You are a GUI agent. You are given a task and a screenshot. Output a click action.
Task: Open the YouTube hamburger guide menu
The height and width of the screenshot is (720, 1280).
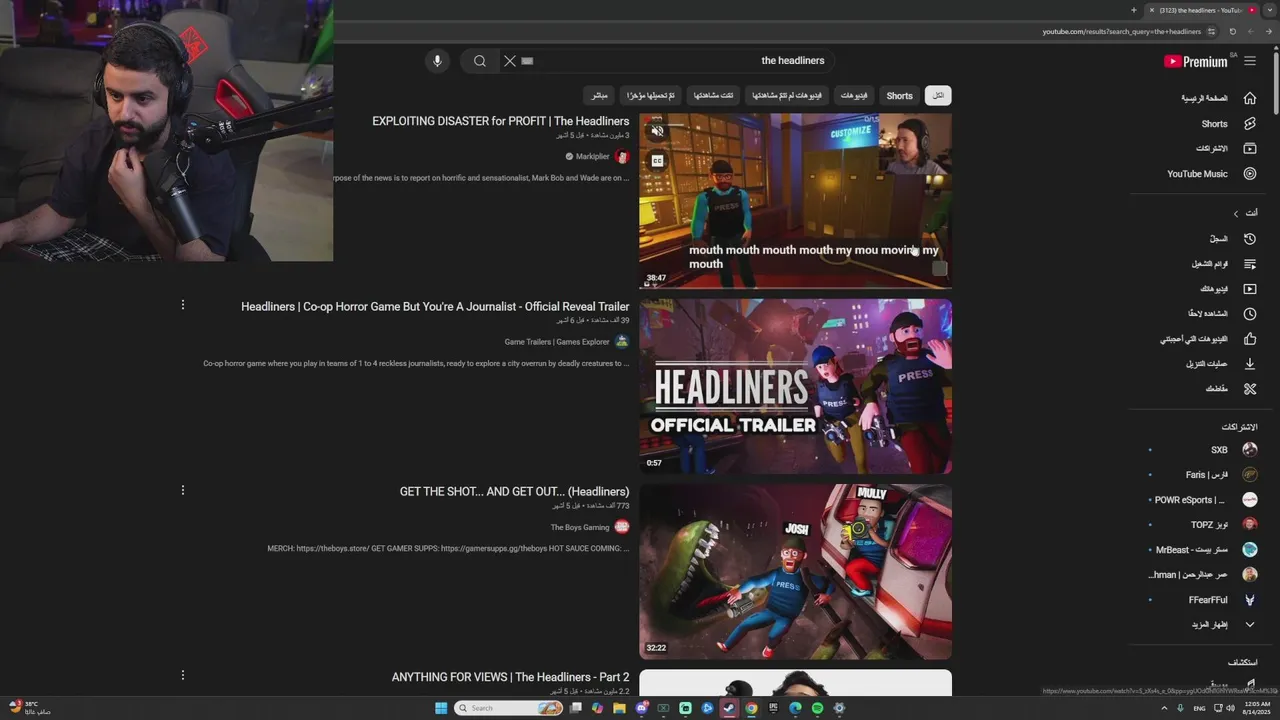1250,61
